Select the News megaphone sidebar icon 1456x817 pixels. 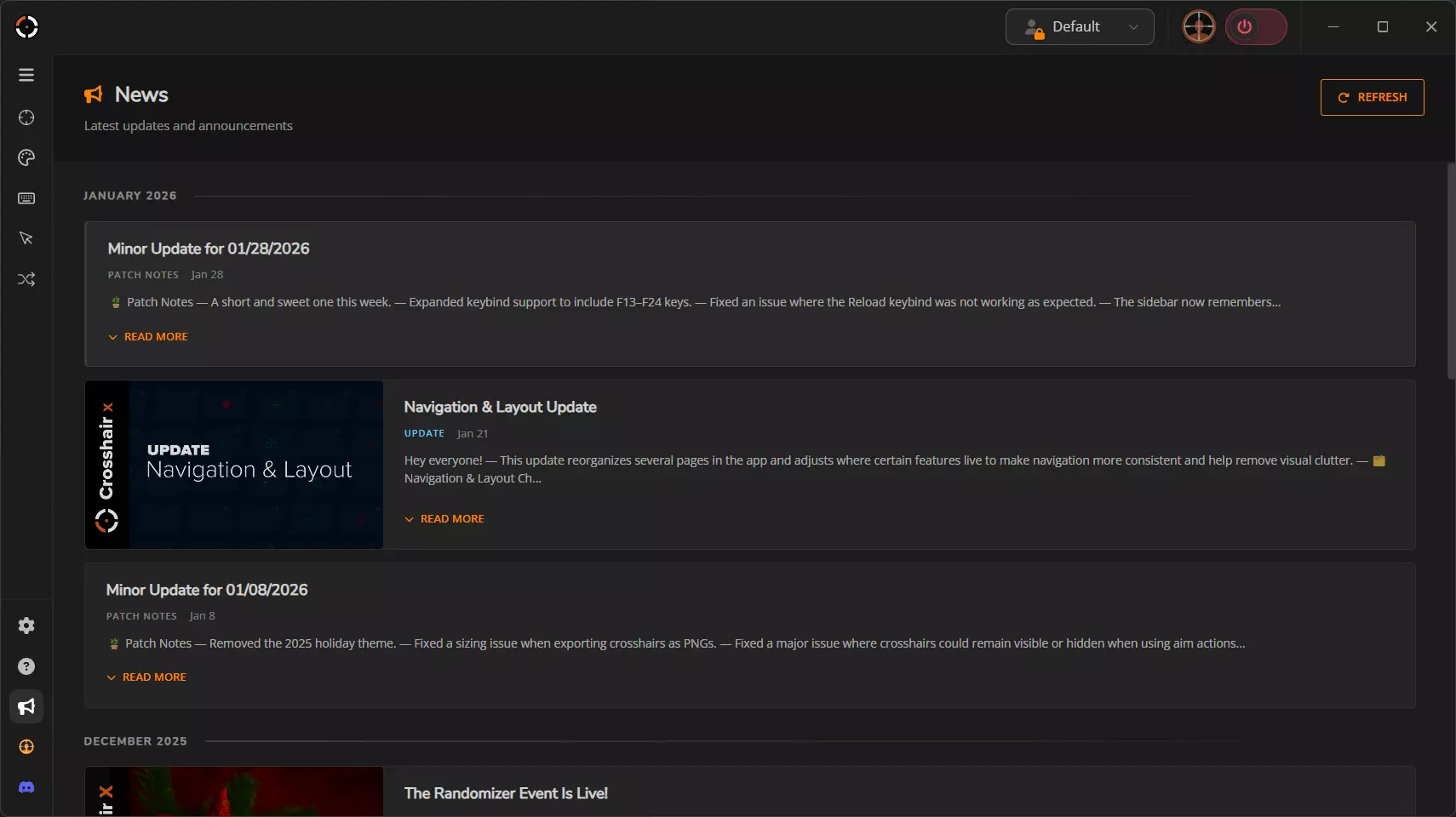pyautogui.click(x=26, y=706)
